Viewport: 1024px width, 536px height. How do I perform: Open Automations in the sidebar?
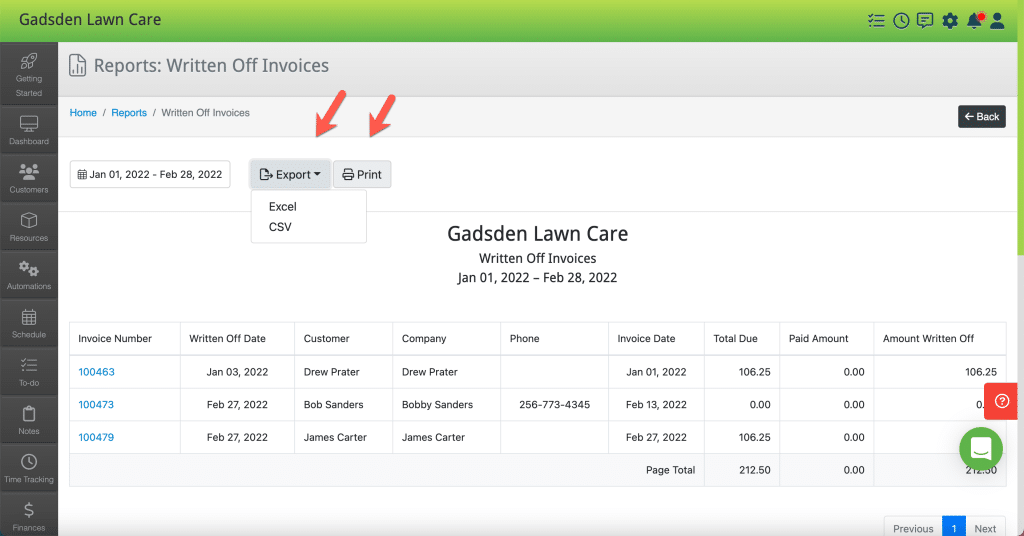point(29,275)
